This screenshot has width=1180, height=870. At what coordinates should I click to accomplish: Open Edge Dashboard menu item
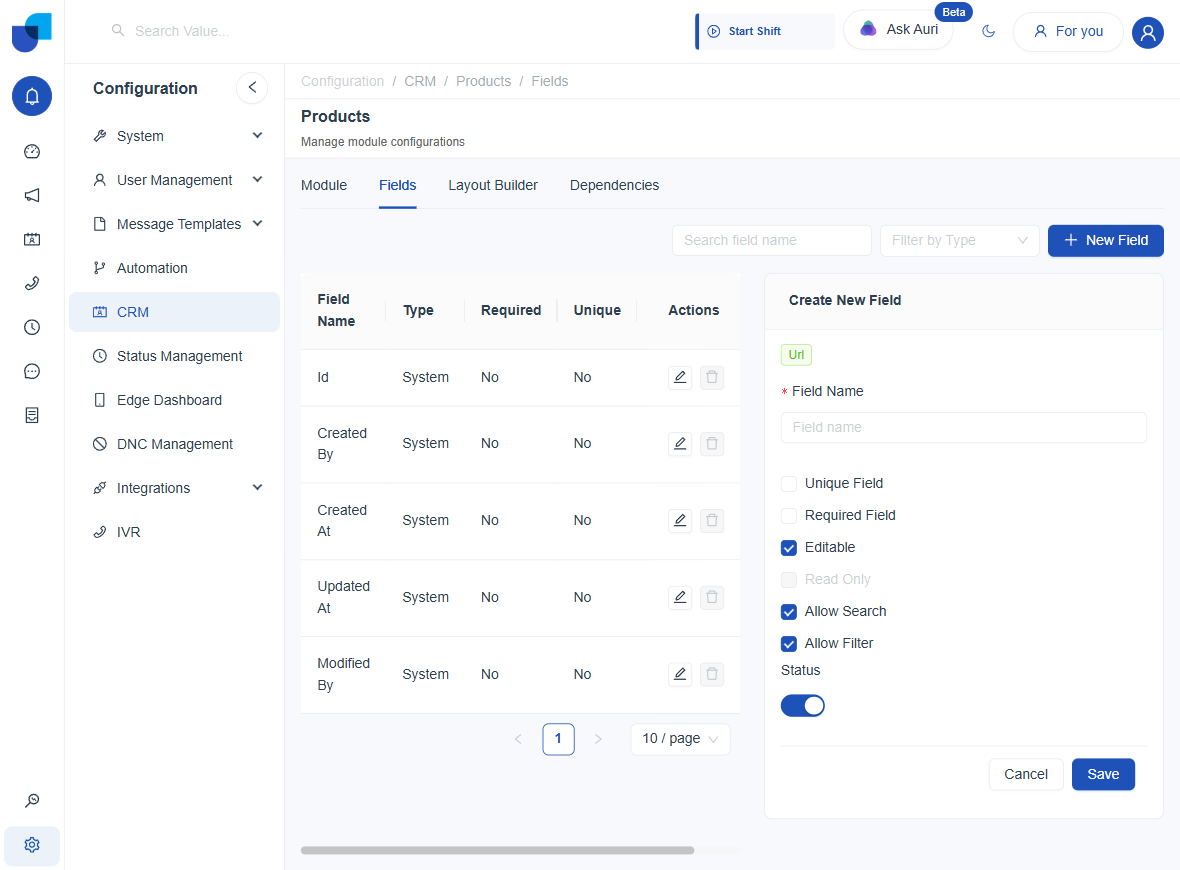coord(174,400)
